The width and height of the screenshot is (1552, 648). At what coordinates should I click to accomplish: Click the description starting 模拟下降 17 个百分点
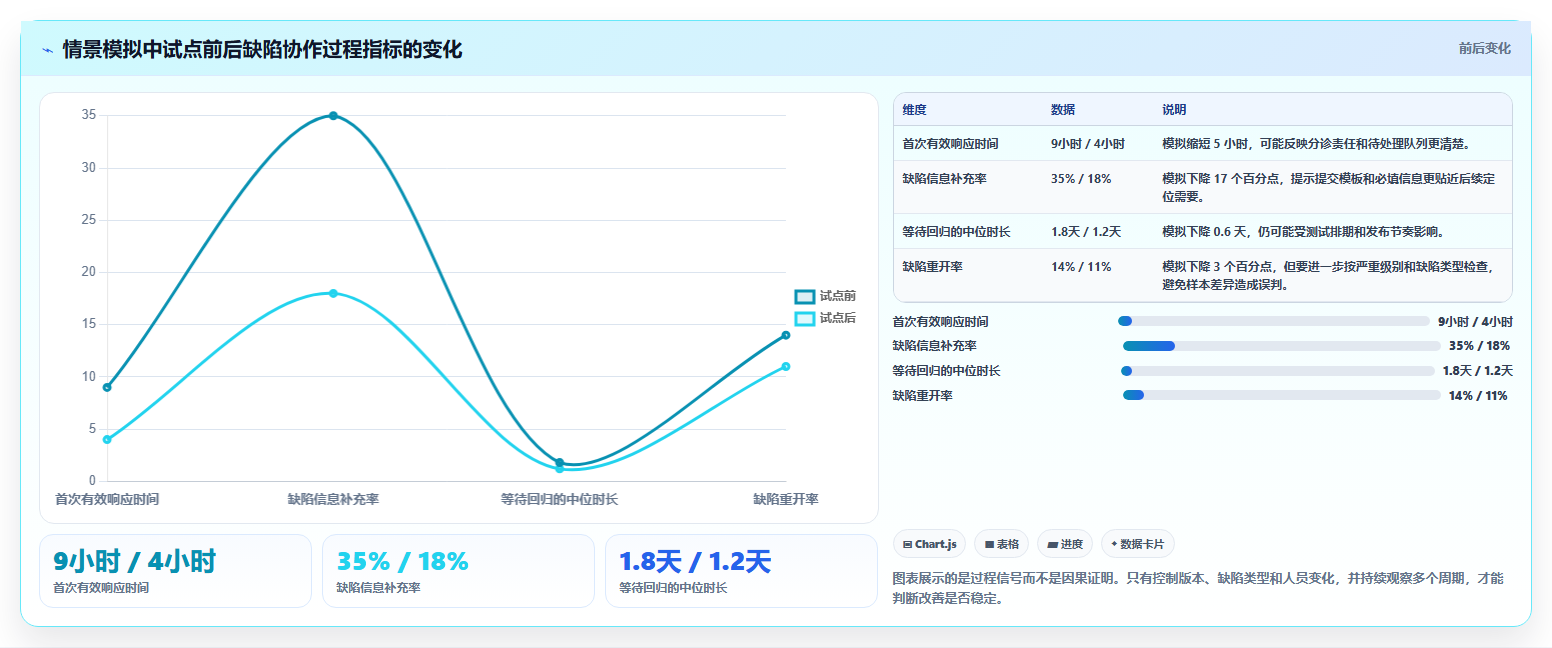coord(1329,188)
